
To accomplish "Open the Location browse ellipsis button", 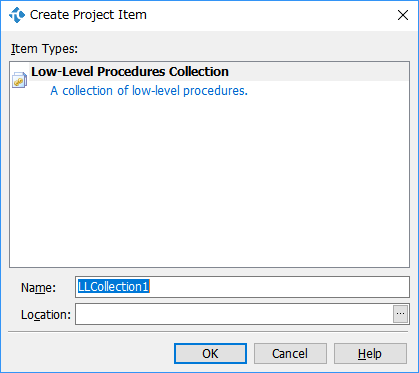I will pos(400,314).
